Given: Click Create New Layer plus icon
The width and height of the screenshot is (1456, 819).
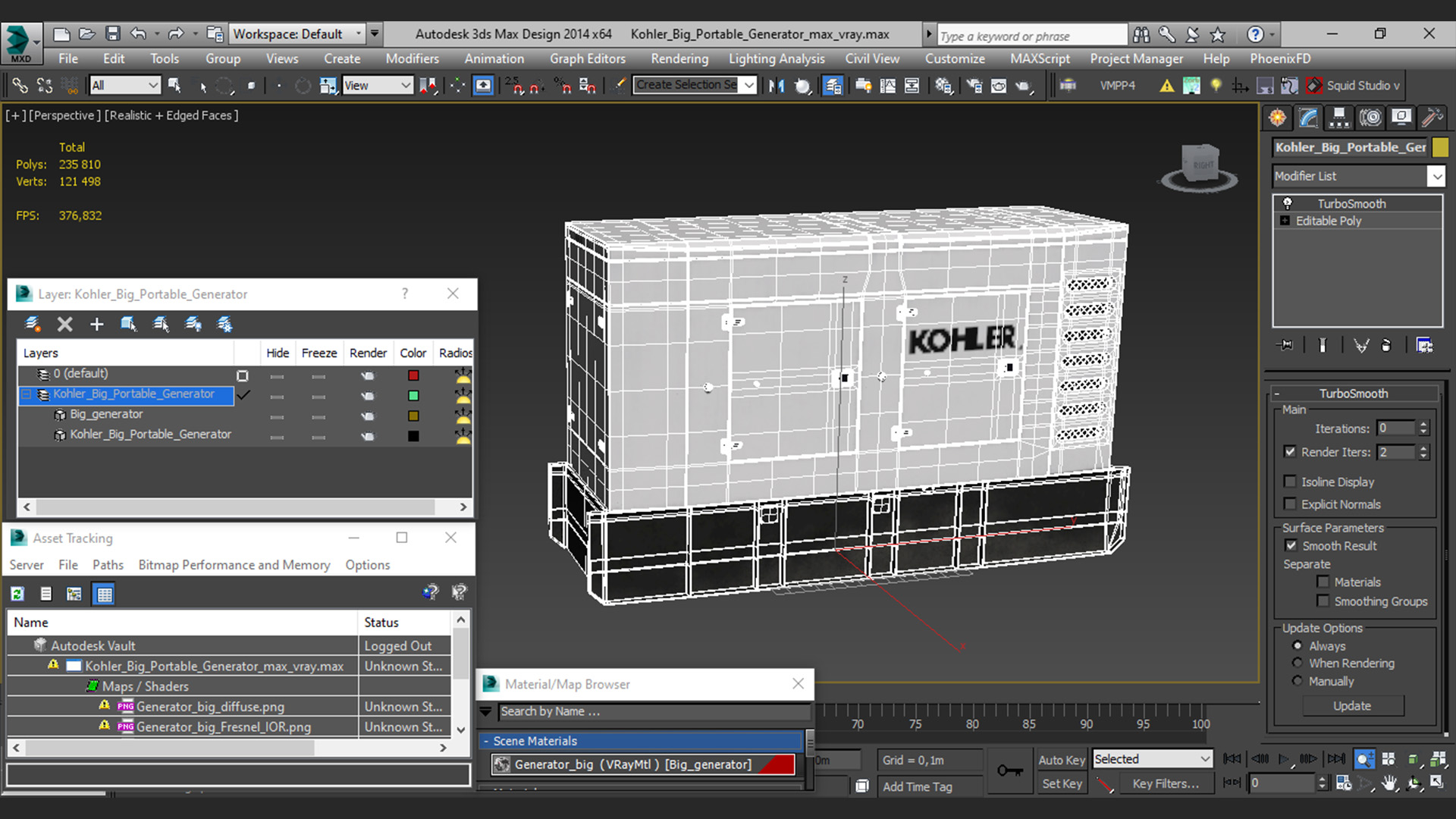Looking at the screenshot, I should (96, 325).
